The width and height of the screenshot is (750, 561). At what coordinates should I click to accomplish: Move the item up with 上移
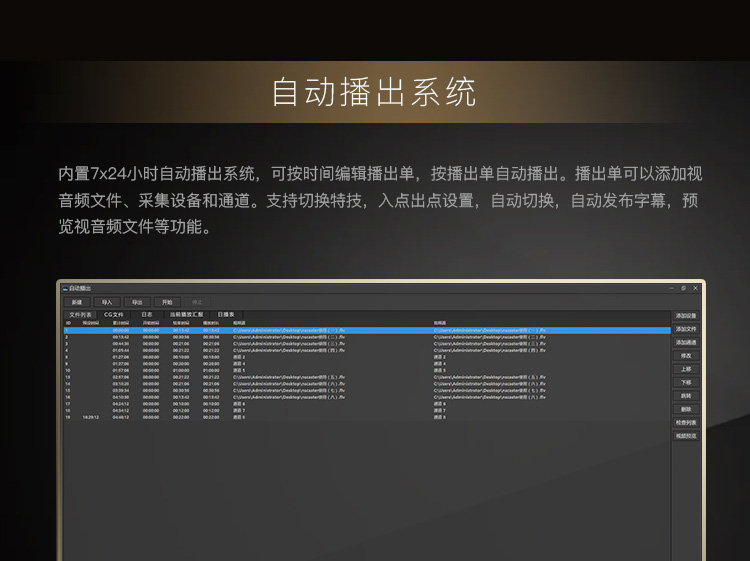(686, 369)
